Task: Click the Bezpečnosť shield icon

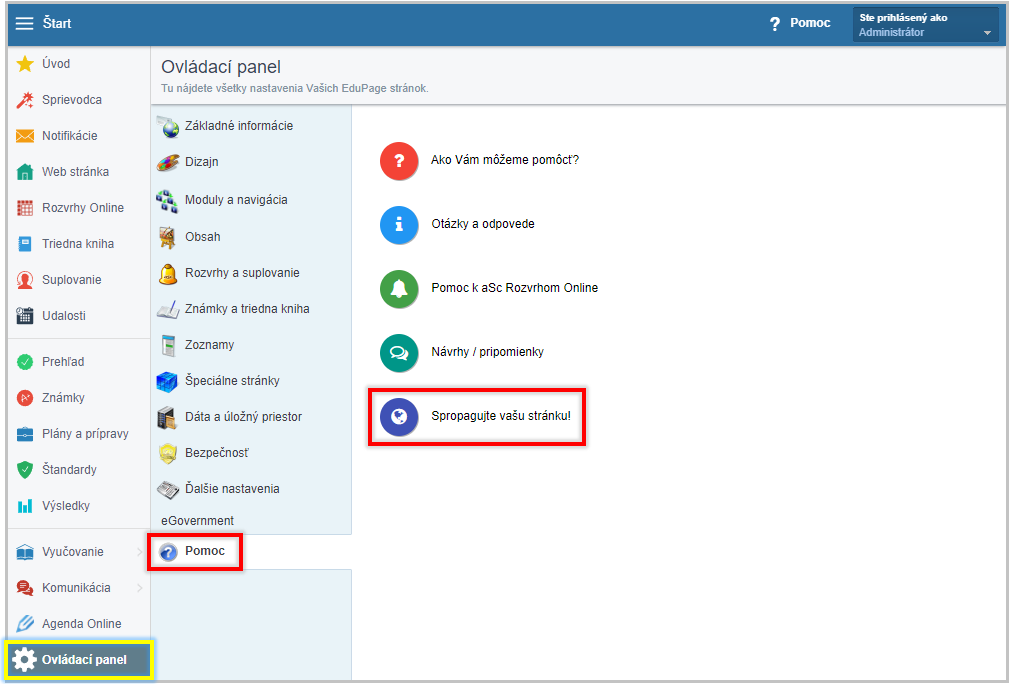Action: [168, 453]
